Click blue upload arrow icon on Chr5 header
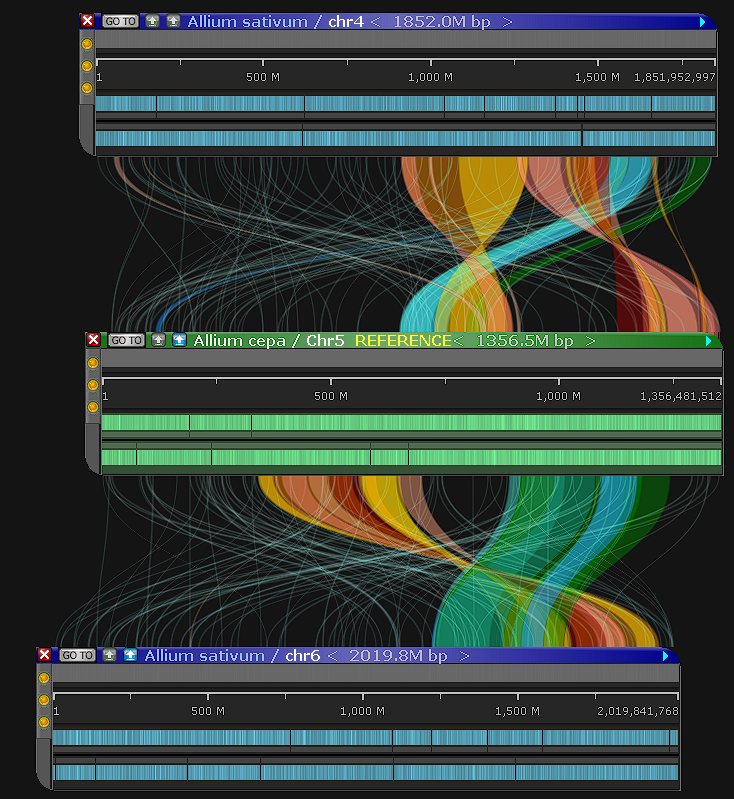Screen dimensions: 734x799 coord(179,340)
